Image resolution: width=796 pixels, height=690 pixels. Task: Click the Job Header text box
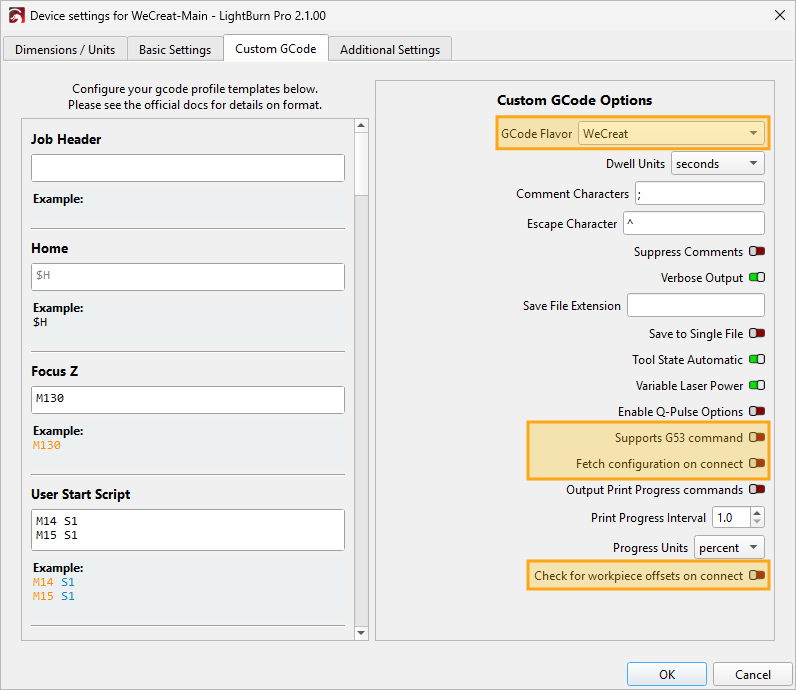tap(188, 168)
